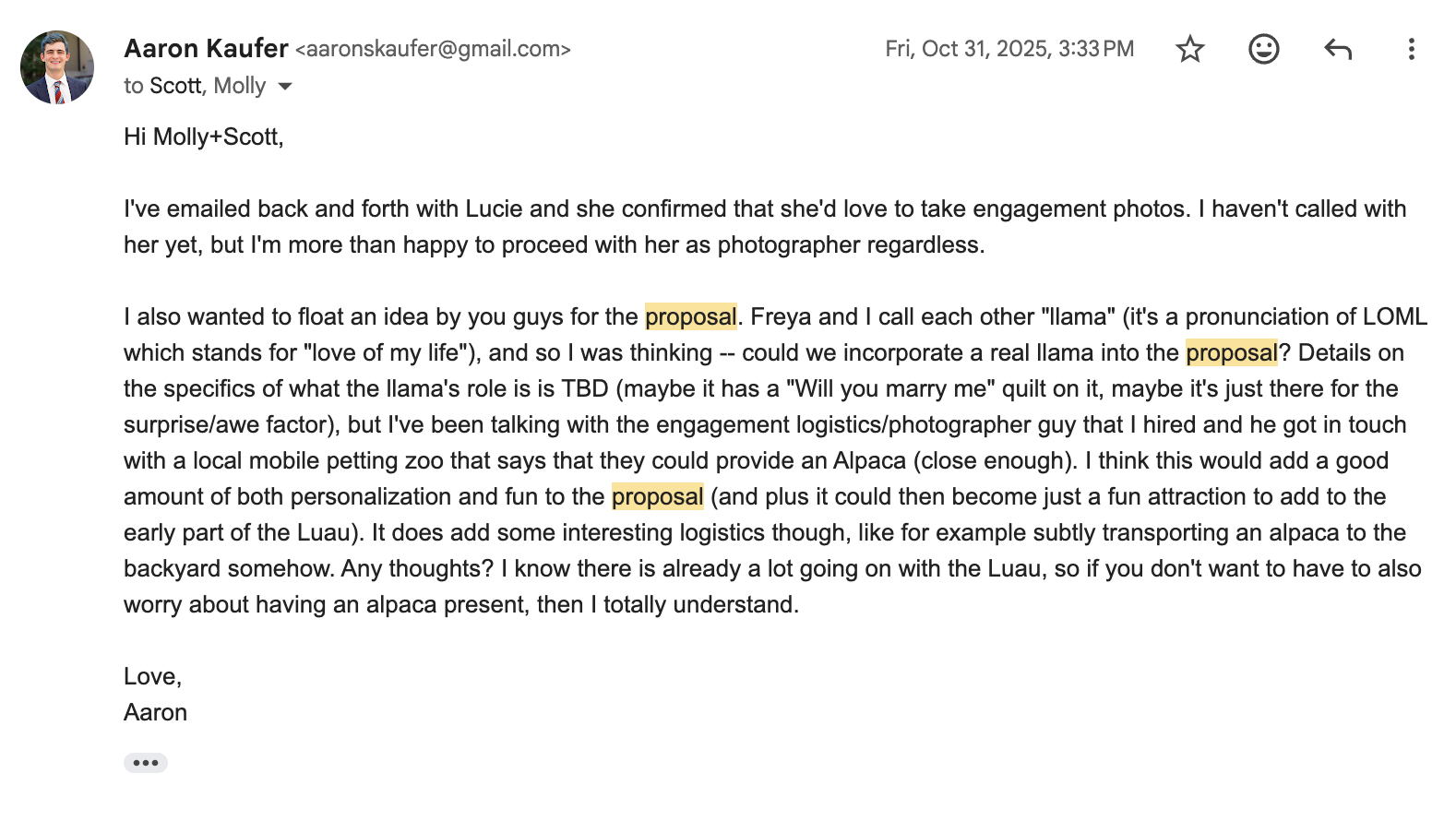Click the capitalized word "Alpaca" in the body
The height and width of the screenshot is (821, 1456).
[x=869, y=460]
